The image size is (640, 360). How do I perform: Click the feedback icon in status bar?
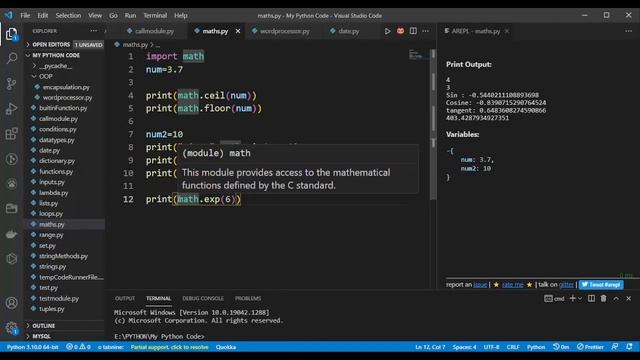pos(615,347)
